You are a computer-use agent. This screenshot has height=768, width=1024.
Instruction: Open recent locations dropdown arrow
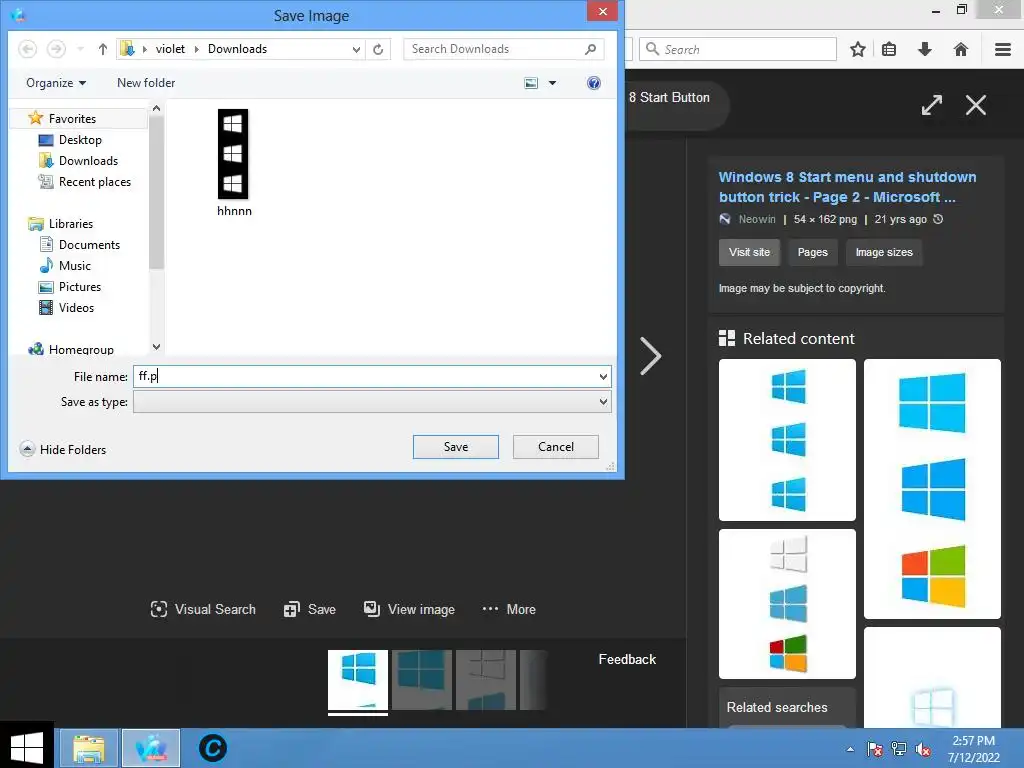[80, 49]
